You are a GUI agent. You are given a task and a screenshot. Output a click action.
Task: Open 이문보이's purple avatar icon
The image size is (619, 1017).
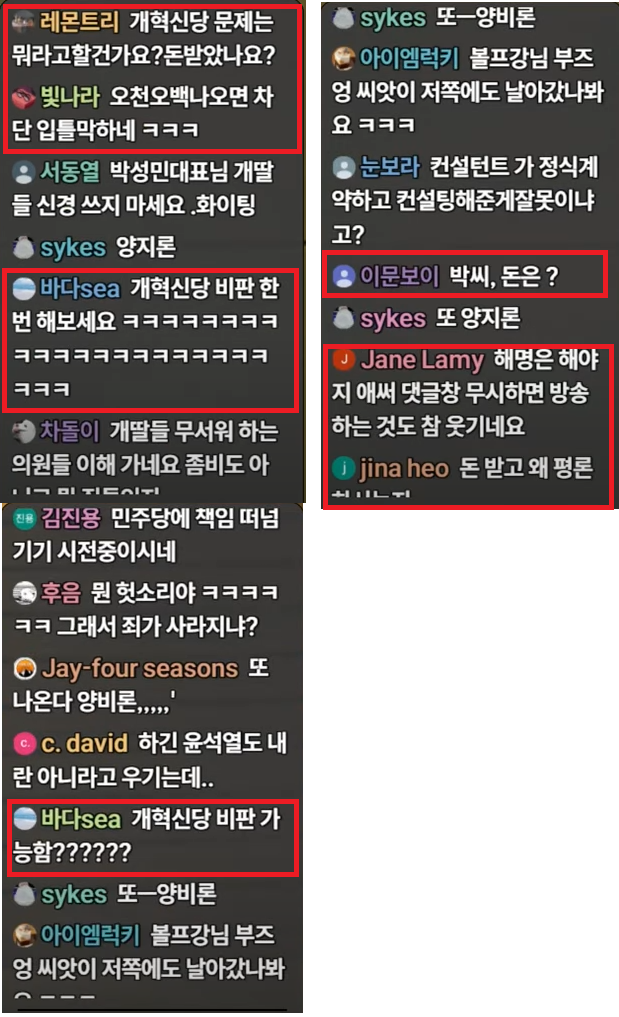pyautogui.click(x=343, y=277)
